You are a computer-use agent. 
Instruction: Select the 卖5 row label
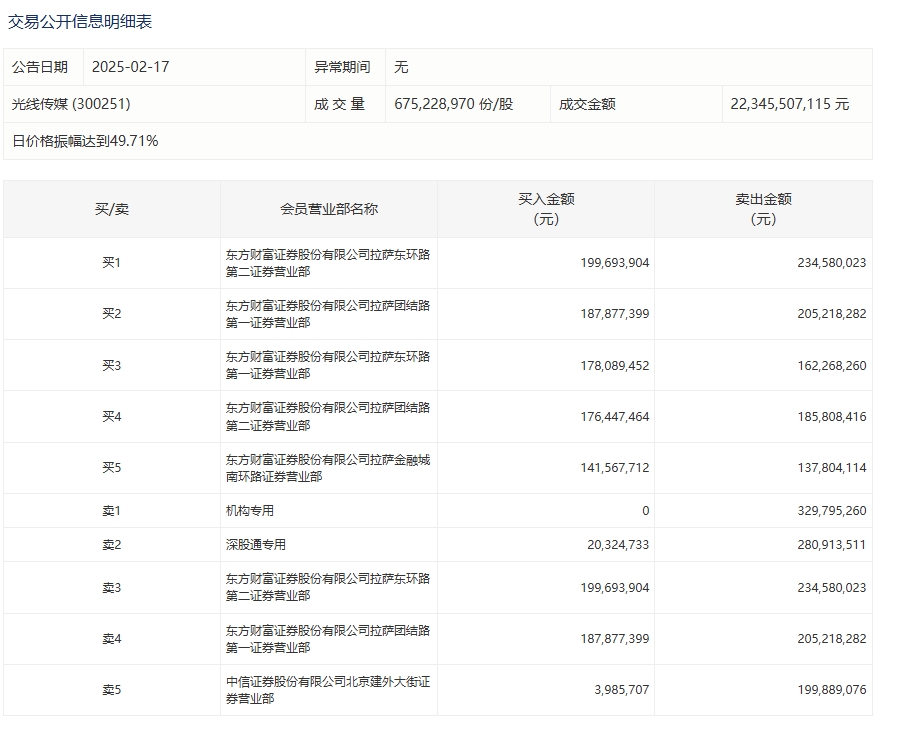[112, 690]
